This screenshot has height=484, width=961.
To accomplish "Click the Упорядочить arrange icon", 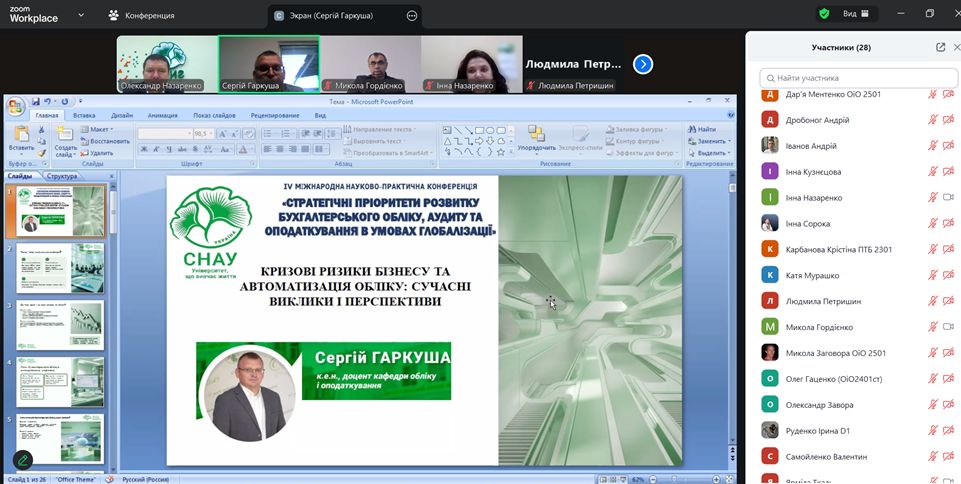I will tap(536, 135).
